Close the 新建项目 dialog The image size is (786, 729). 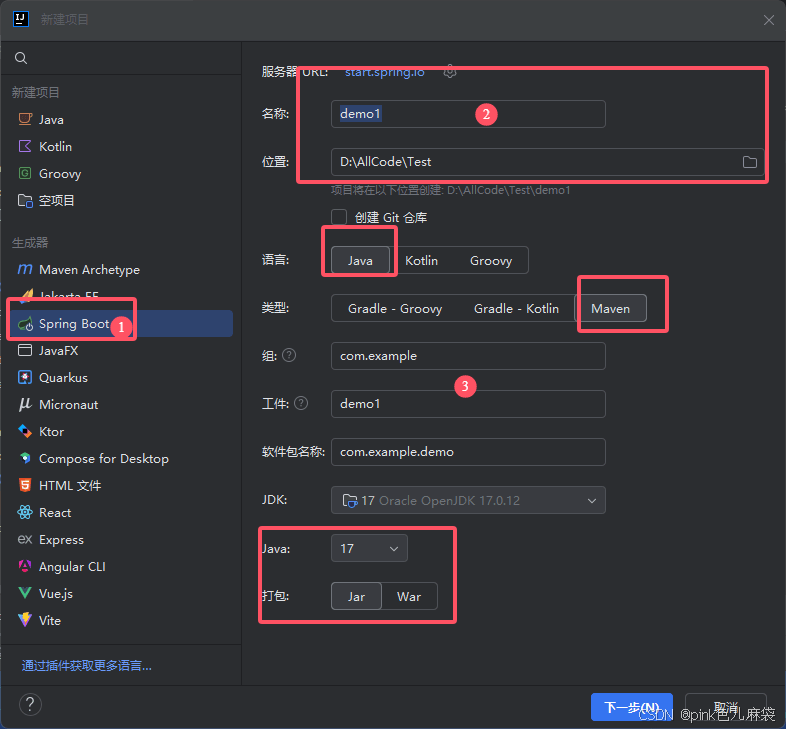click(x=768, y=20)
